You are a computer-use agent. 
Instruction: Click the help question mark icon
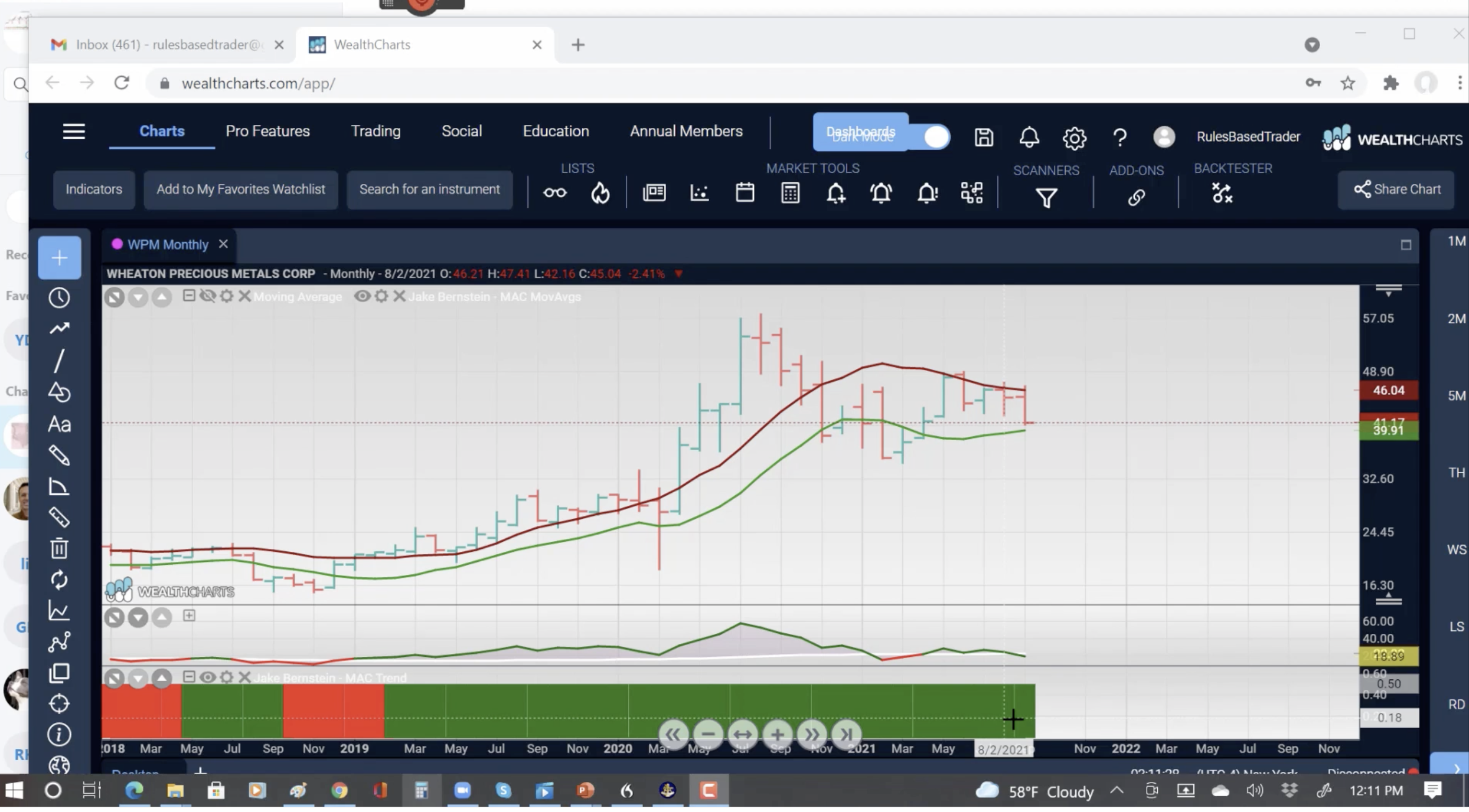1120,138
